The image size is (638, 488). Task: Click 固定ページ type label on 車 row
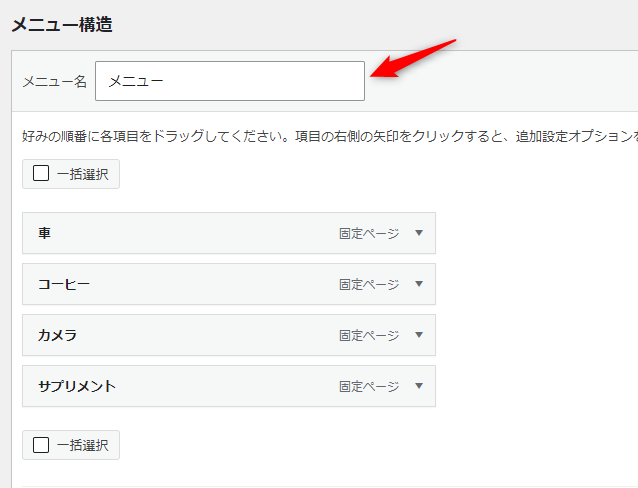(x=368, y=234)
